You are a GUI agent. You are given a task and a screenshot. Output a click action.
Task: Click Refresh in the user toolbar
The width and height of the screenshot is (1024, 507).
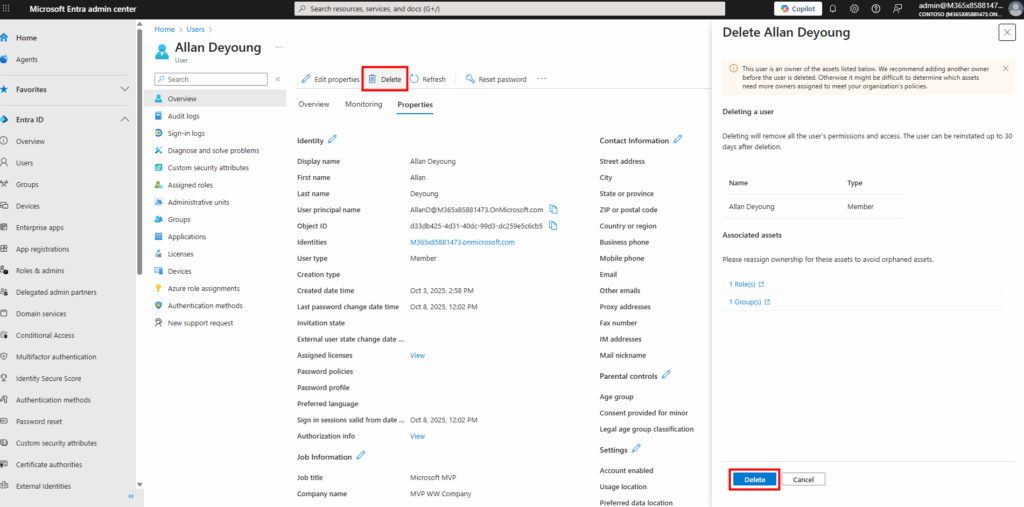(427, 79)
